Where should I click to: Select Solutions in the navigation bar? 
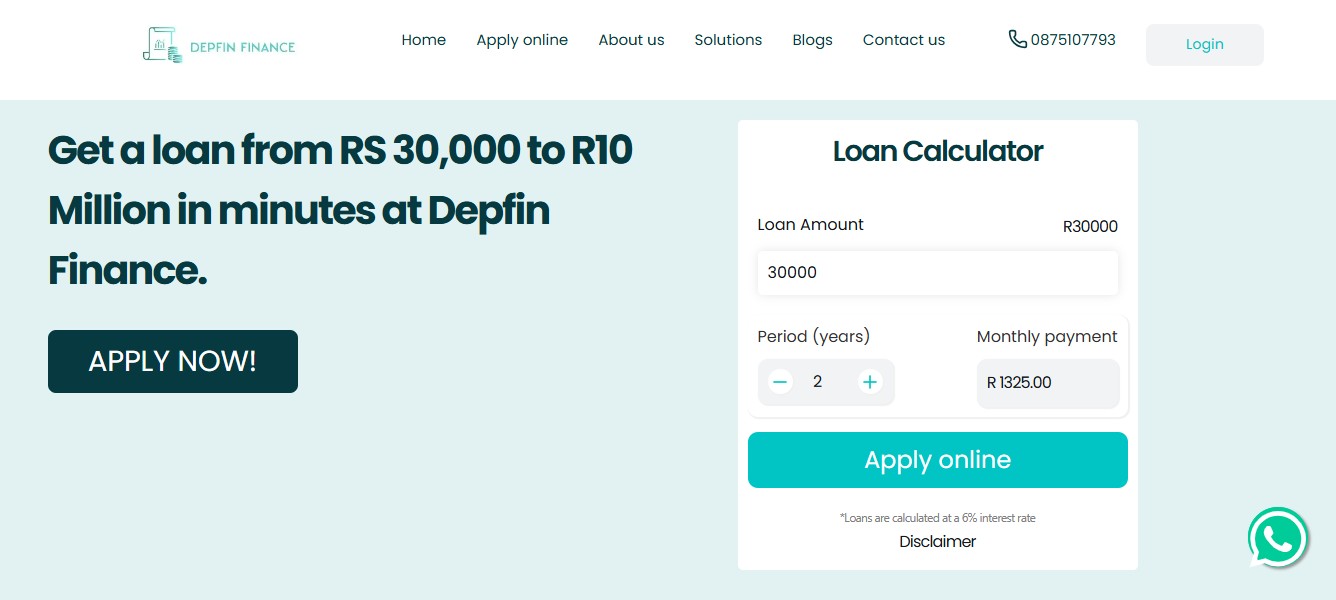pyautogui.click(x=728, y=40)
